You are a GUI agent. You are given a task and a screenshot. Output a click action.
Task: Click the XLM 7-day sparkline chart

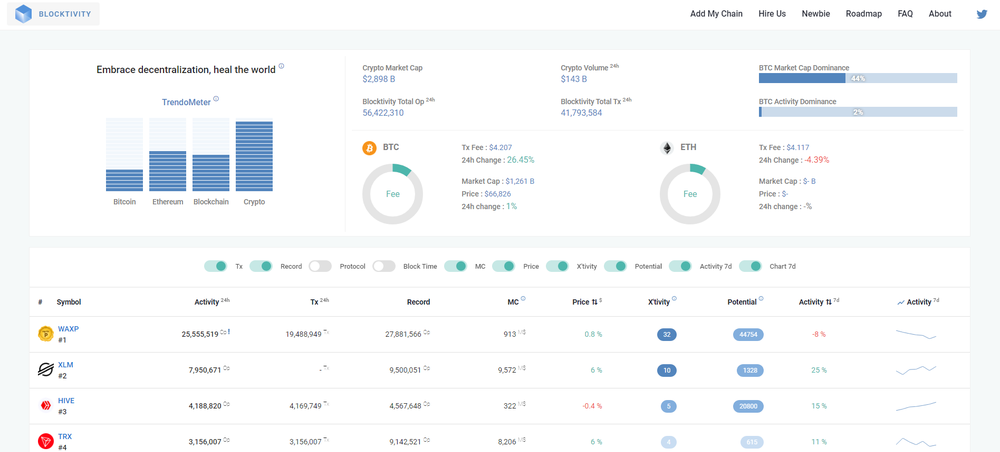click(916, 370)
